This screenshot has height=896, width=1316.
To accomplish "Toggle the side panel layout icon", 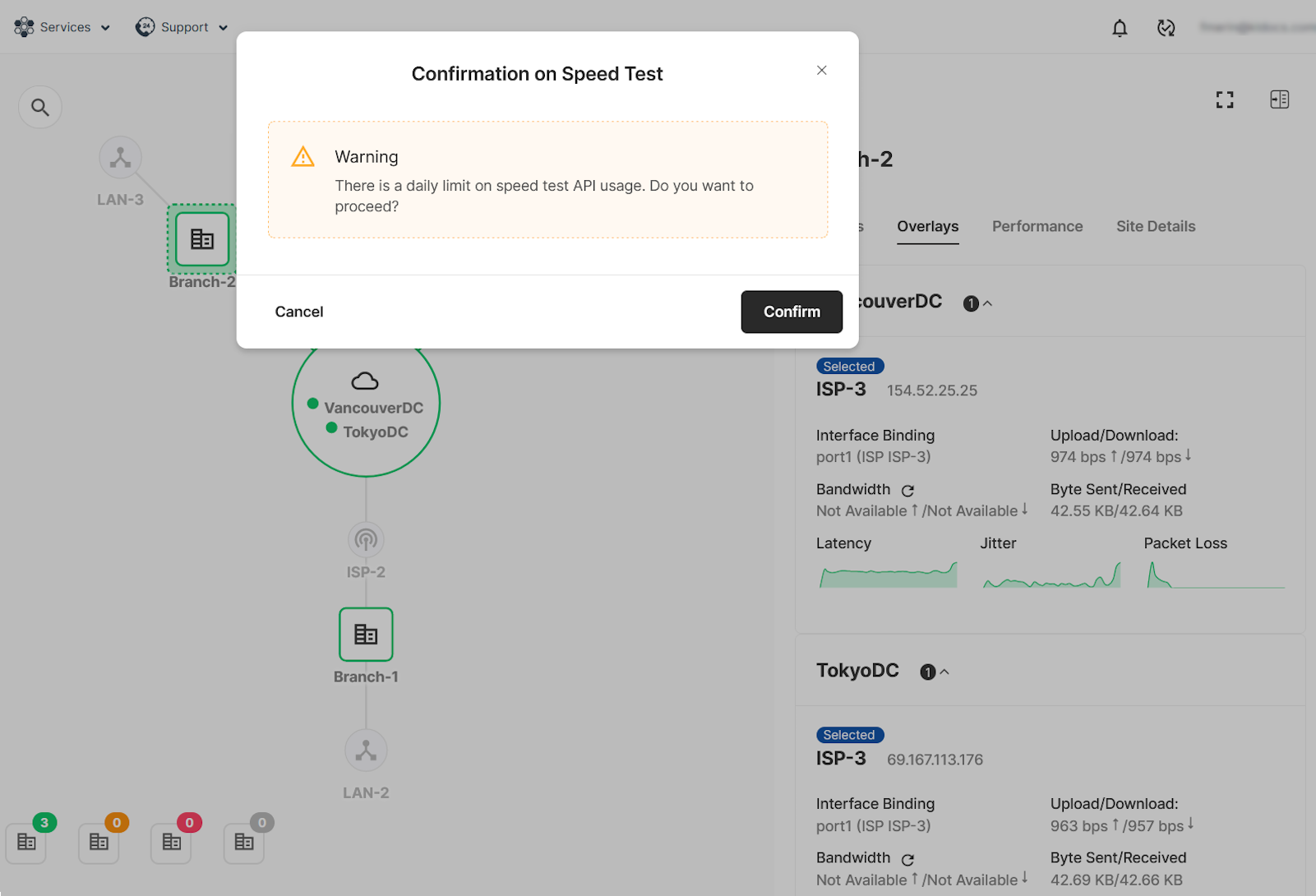I will [x=1279, y=99].
